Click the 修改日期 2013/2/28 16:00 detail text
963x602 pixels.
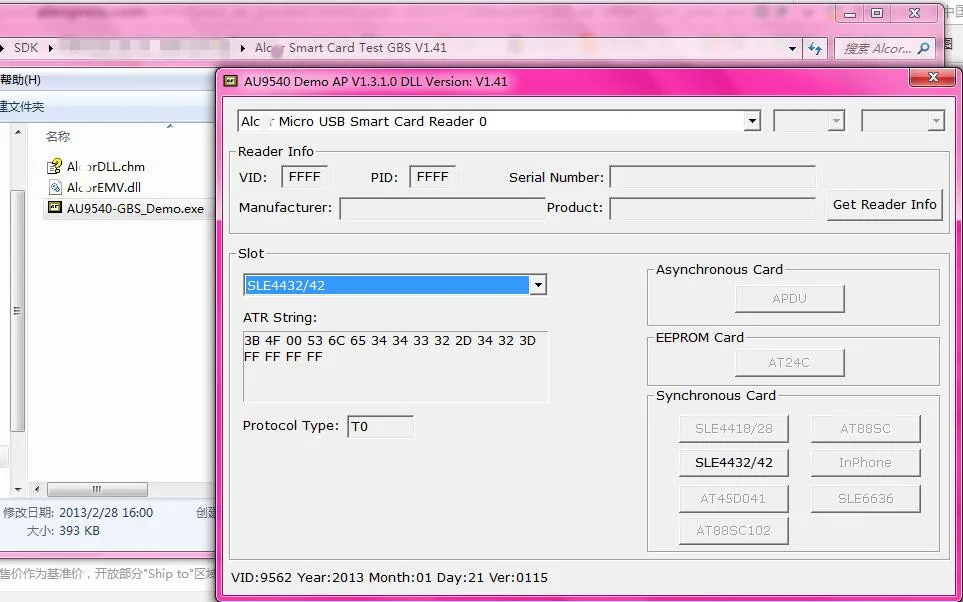click(78, 512)
